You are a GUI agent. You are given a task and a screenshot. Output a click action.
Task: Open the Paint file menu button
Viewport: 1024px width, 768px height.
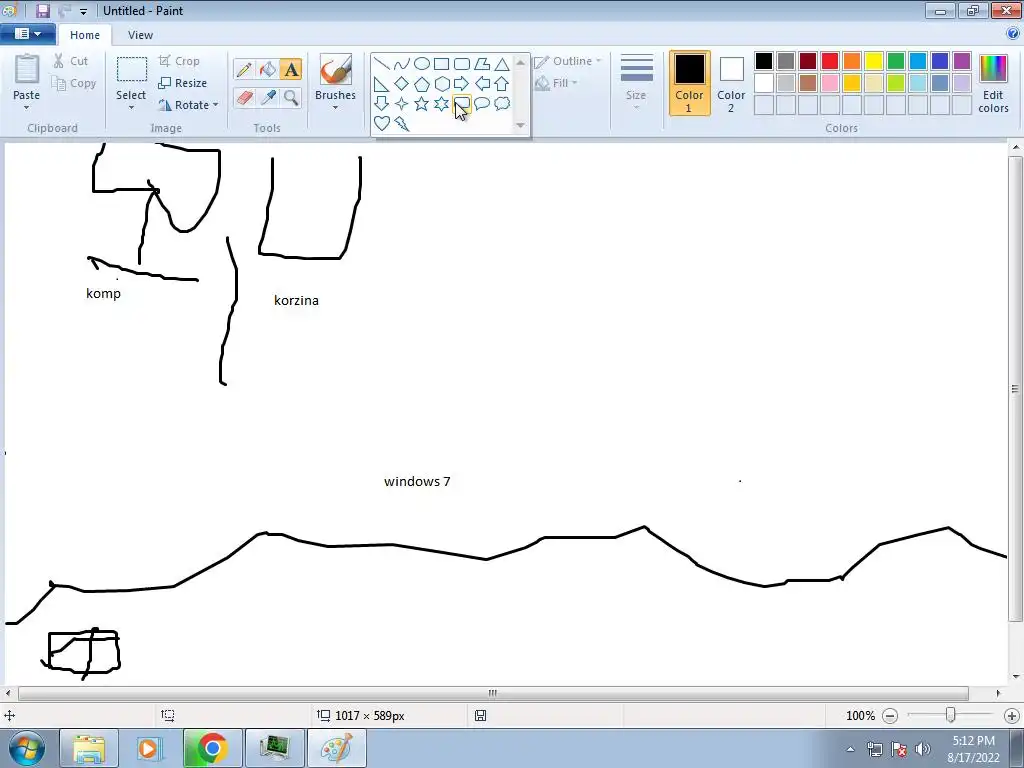[27, 34]
